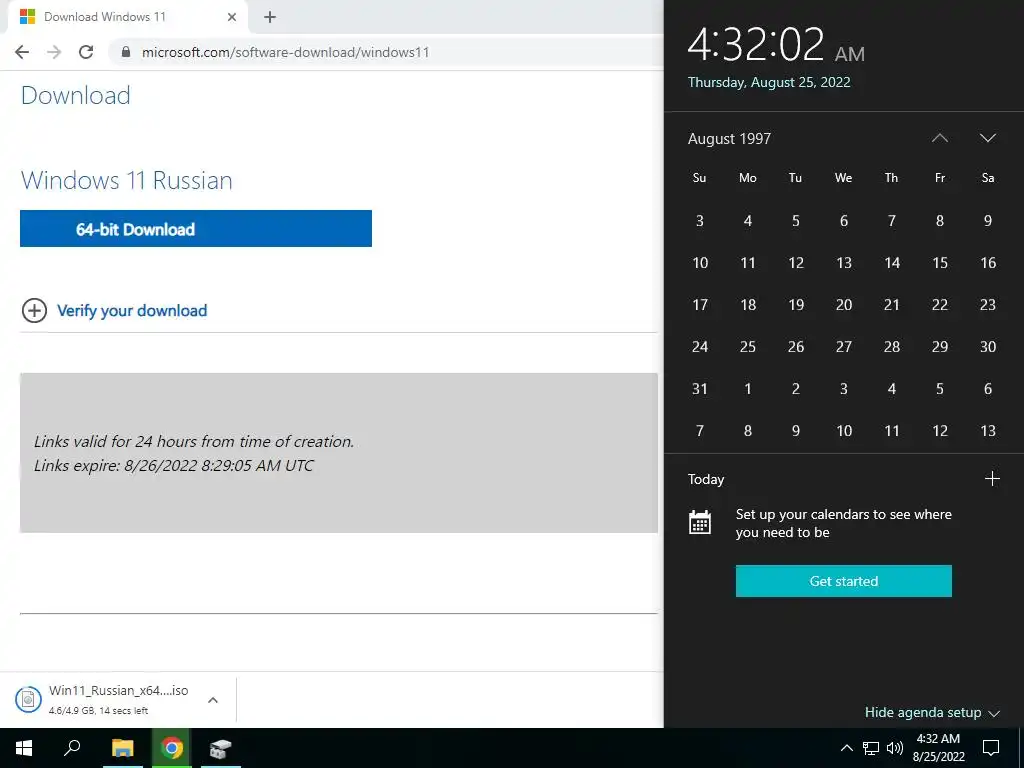1024x768 pixels.
Task: Show hidden tray icons chevron
Action: coord(846,748)
